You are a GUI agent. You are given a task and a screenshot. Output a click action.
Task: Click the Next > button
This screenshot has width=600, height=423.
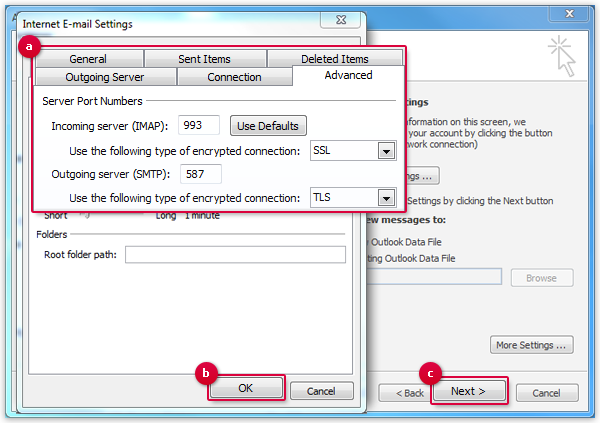tap(468, 391)
